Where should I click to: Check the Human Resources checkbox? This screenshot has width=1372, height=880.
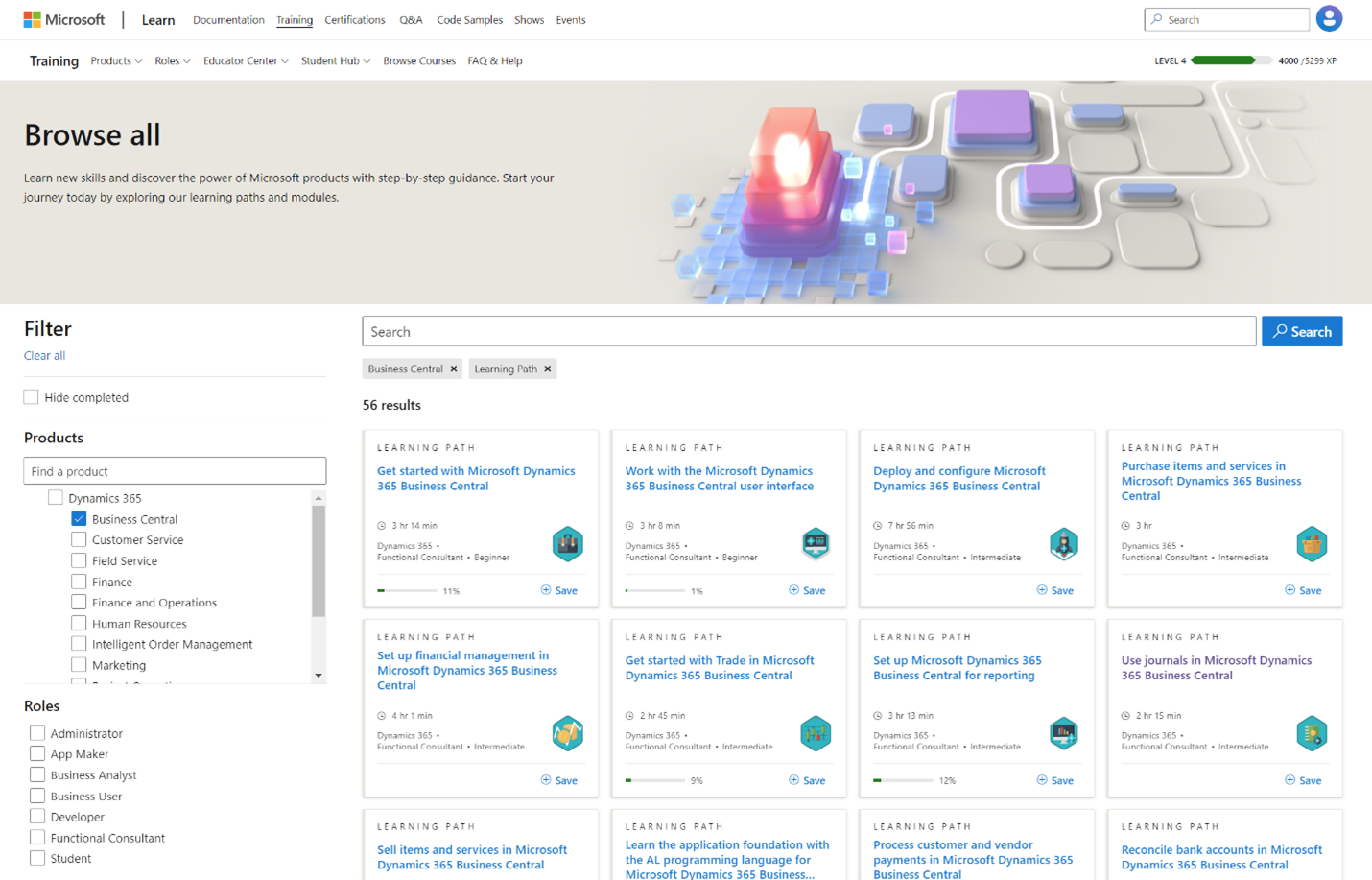point(79,623)
